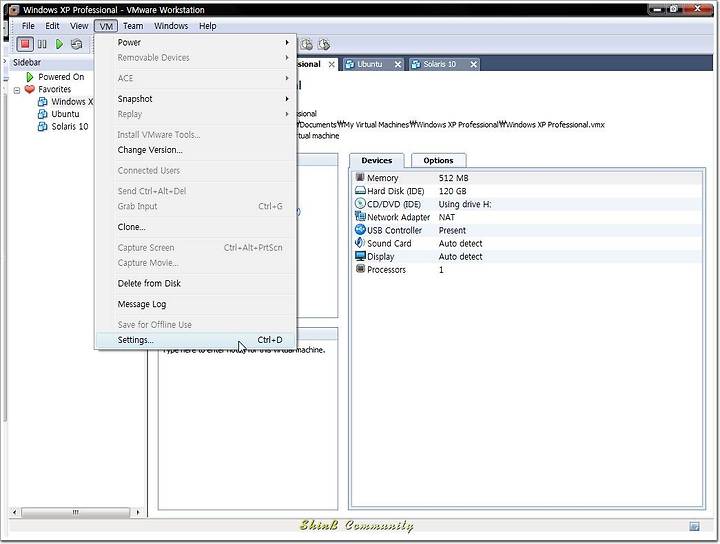This screenshot has height=544, width=720.
Task: Open the View menu
Action: (x=79, y=26)
